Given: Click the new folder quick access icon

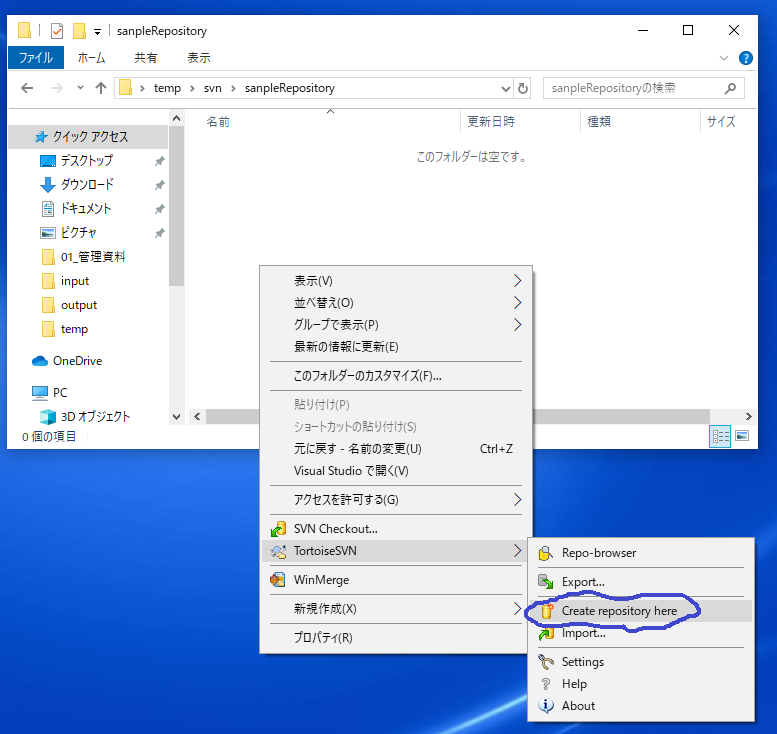Looking at the screenshot, I should pyautogui.click(x=79, y=31).
